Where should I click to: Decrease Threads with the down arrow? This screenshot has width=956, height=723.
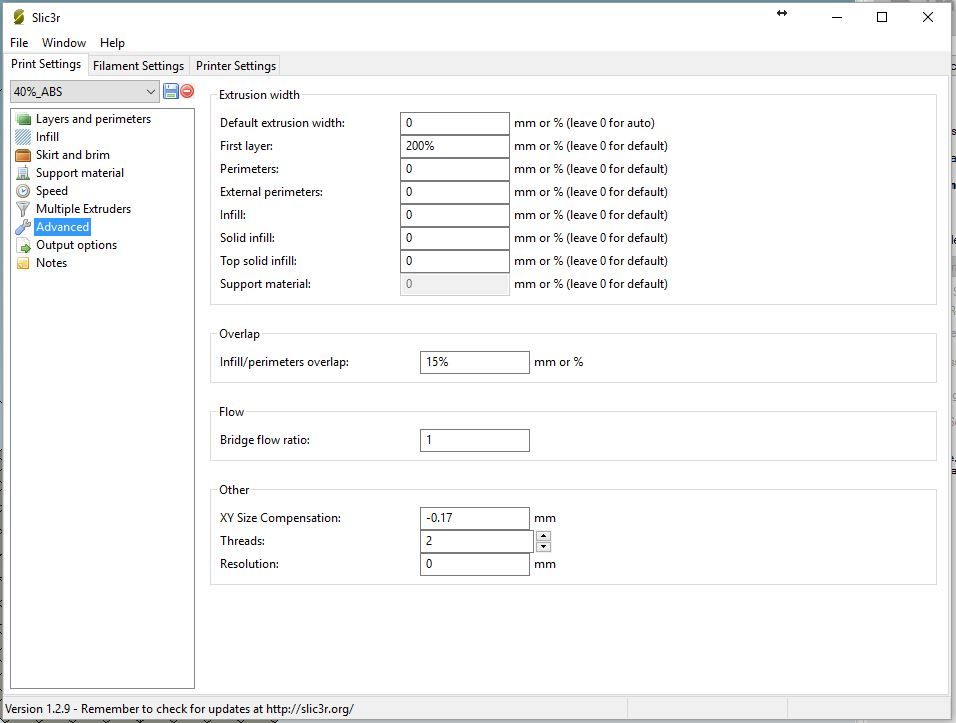543,546
